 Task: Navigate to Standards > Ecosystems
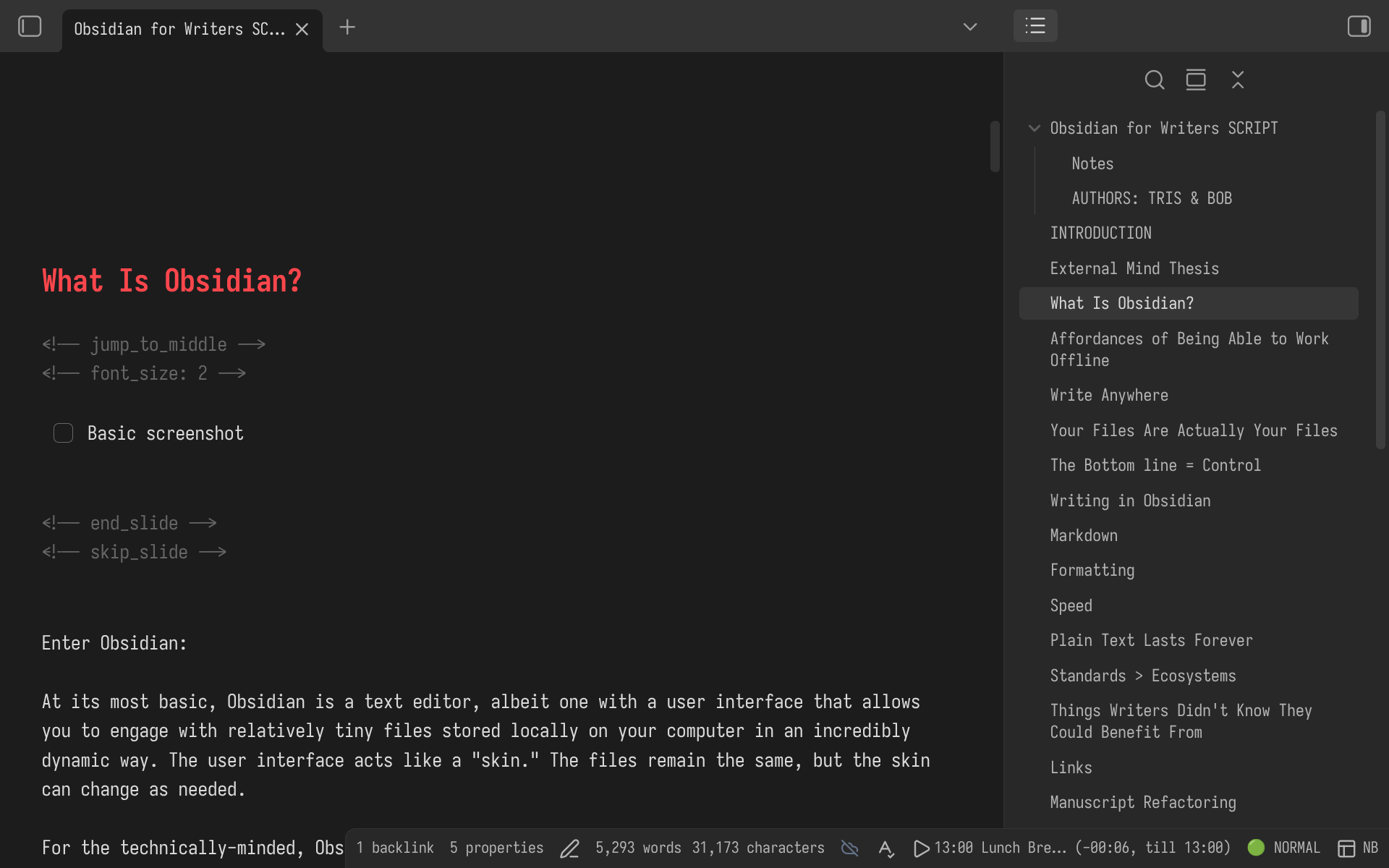(x=1143, y=676)
